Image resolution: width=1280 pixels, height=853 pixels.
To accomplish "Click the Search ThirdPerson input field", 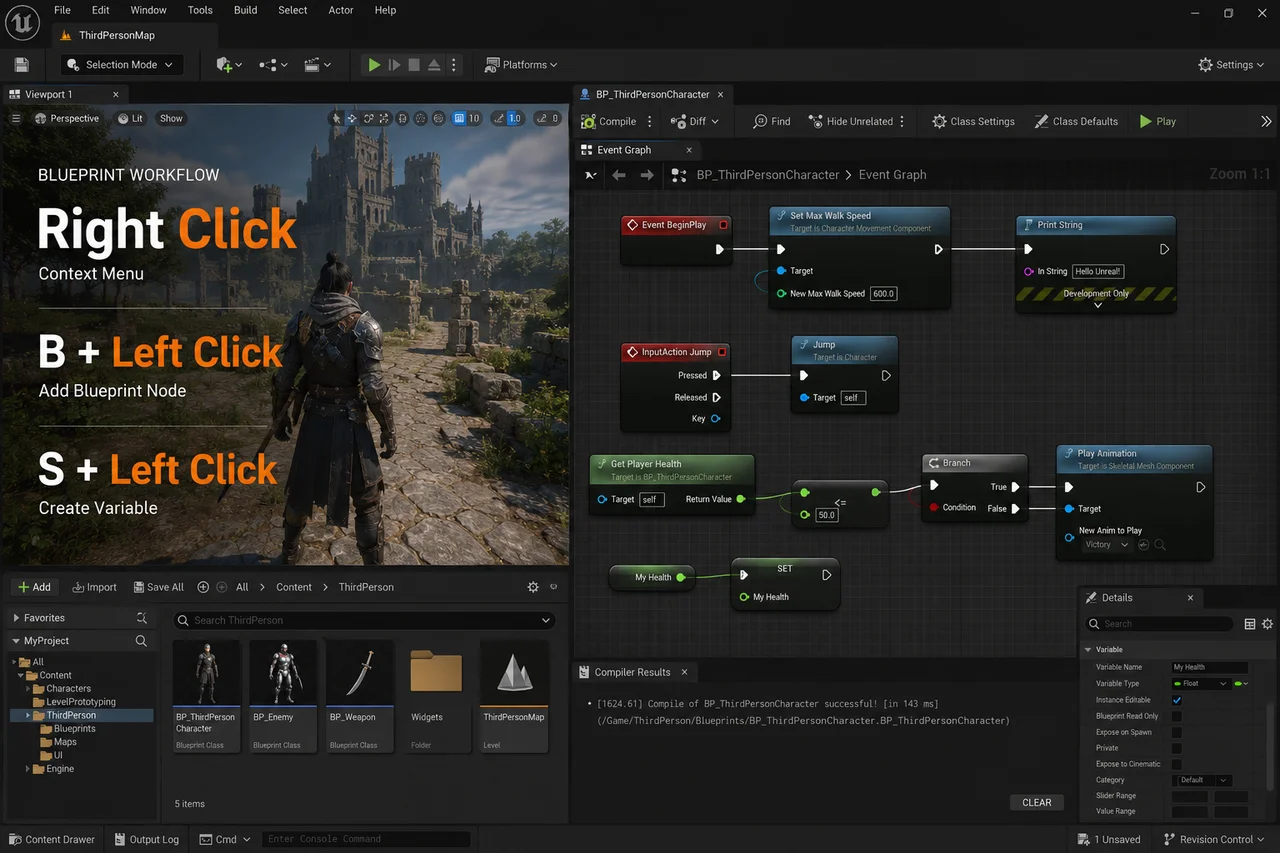I will (x=364, y=620).
